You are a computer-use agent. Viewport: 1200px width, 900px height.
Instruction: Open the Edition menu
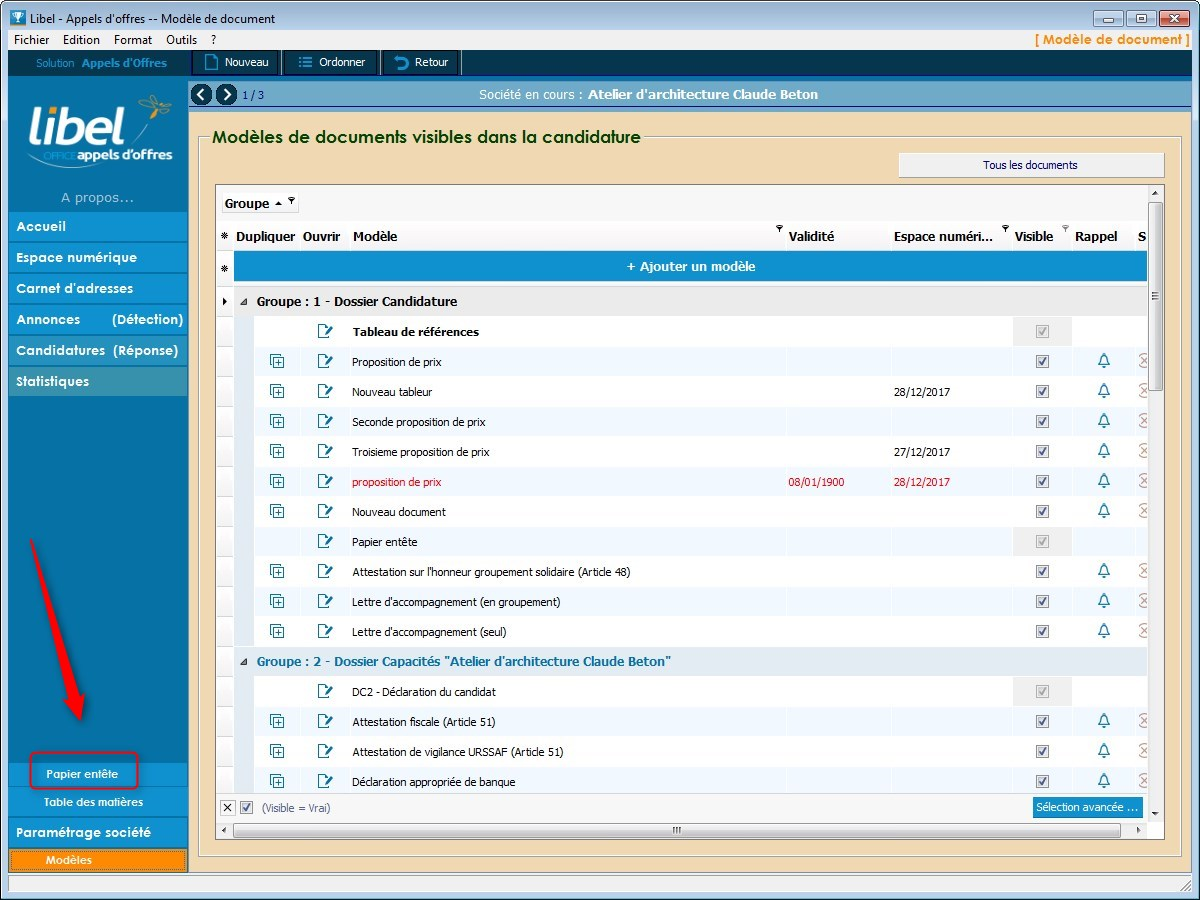[x=81, y=40]
